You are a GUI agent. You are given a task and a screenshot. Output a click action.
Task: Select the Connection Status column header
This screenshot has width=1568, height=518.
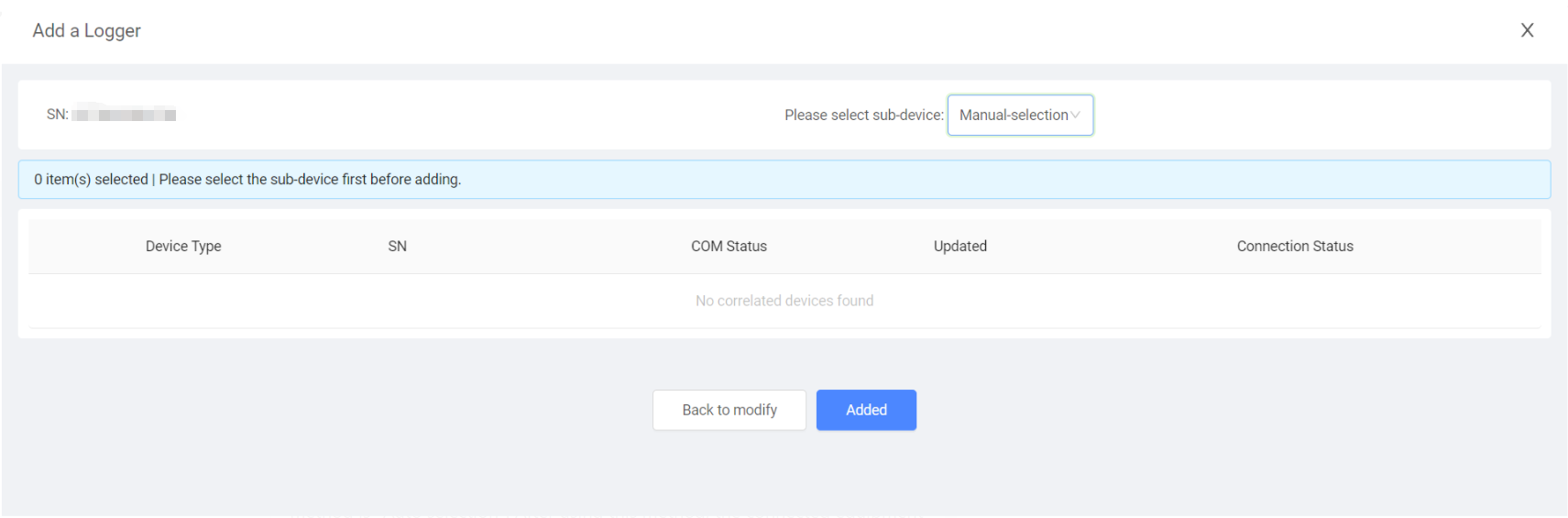pyautogui.click(x=1294, y=246)
